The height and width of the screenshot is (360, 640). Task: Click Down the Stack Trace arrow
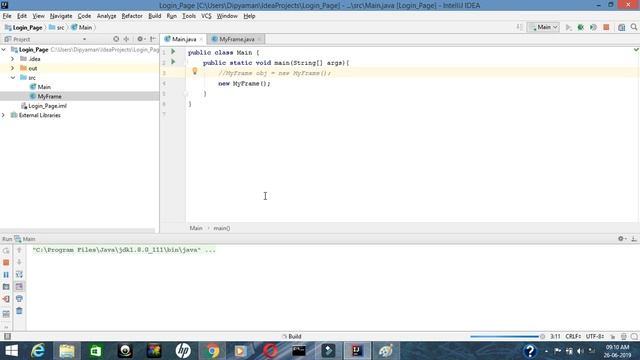(19, 262)
